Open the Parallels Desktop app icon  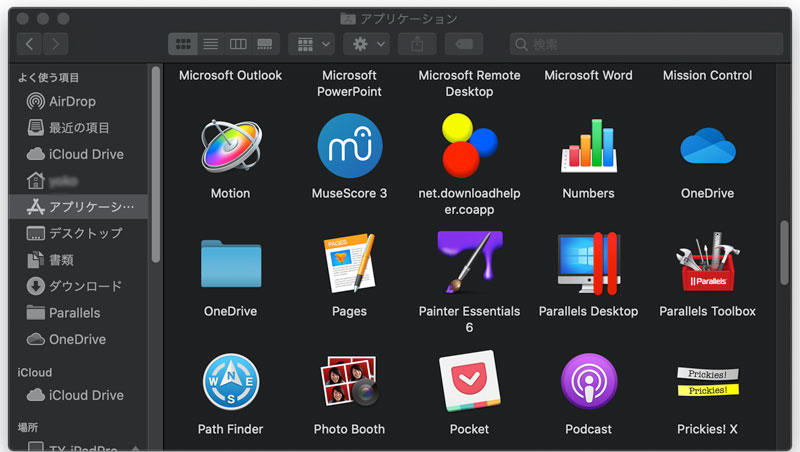pos(588,263)
